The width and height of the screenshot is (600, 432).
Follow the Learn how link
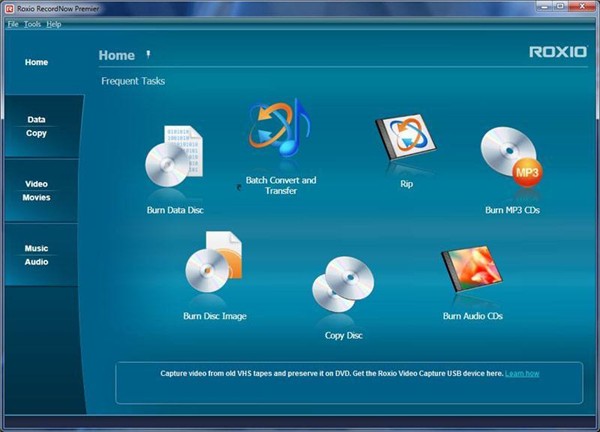522,373
